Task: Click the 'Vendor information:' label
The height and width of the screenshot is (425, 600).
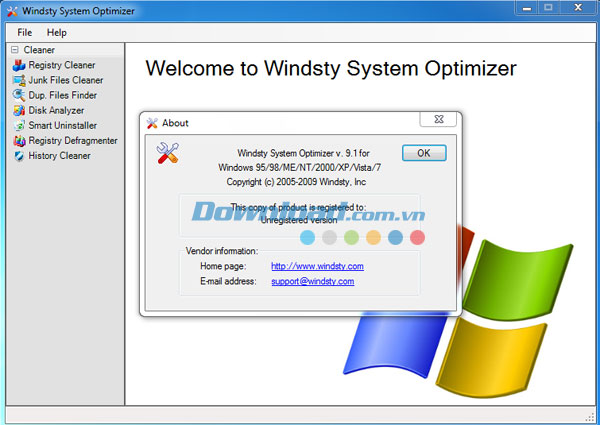Action: coord(222,251)
